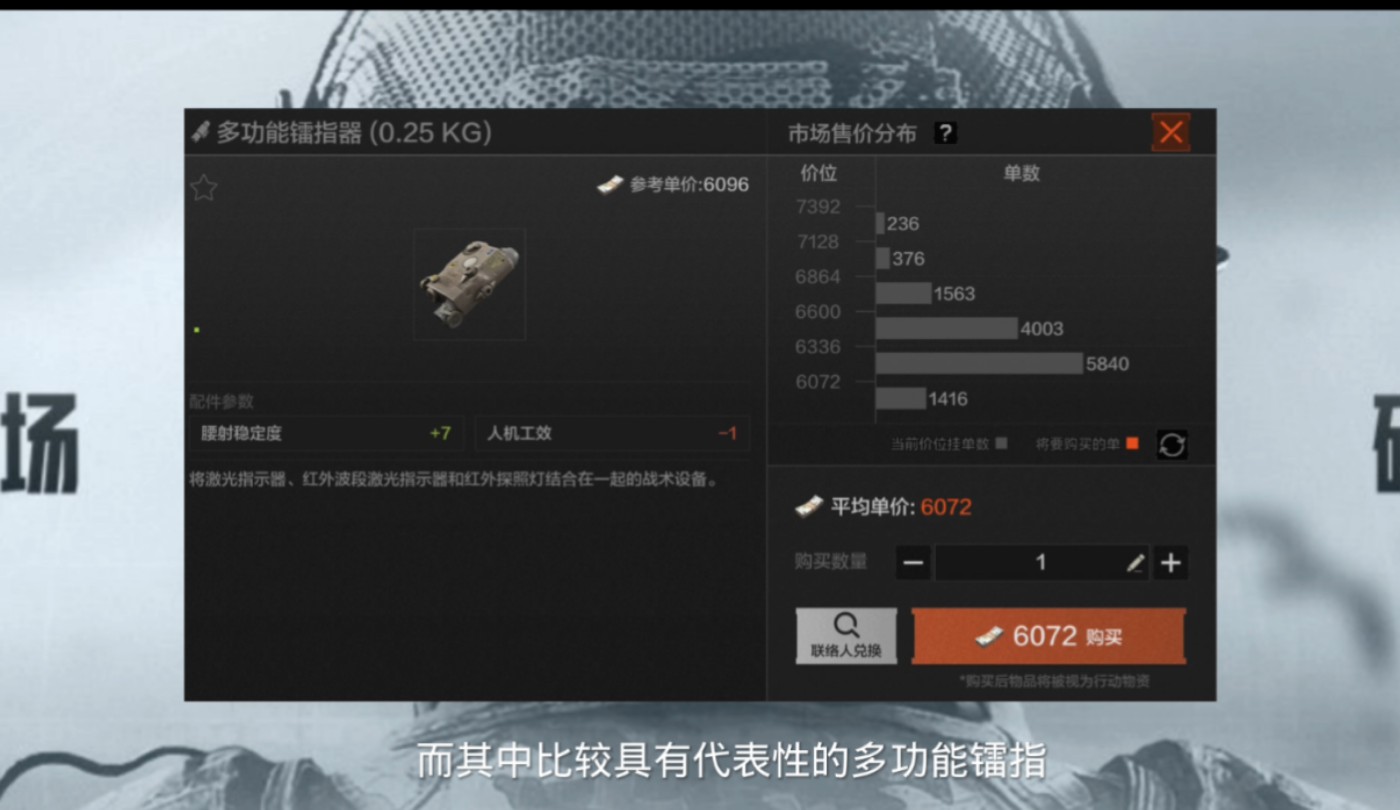Image resolution: width=1400 pixels, height=810 pixels.
Task: Select the 1563 orders price bar
Action: 903,293
